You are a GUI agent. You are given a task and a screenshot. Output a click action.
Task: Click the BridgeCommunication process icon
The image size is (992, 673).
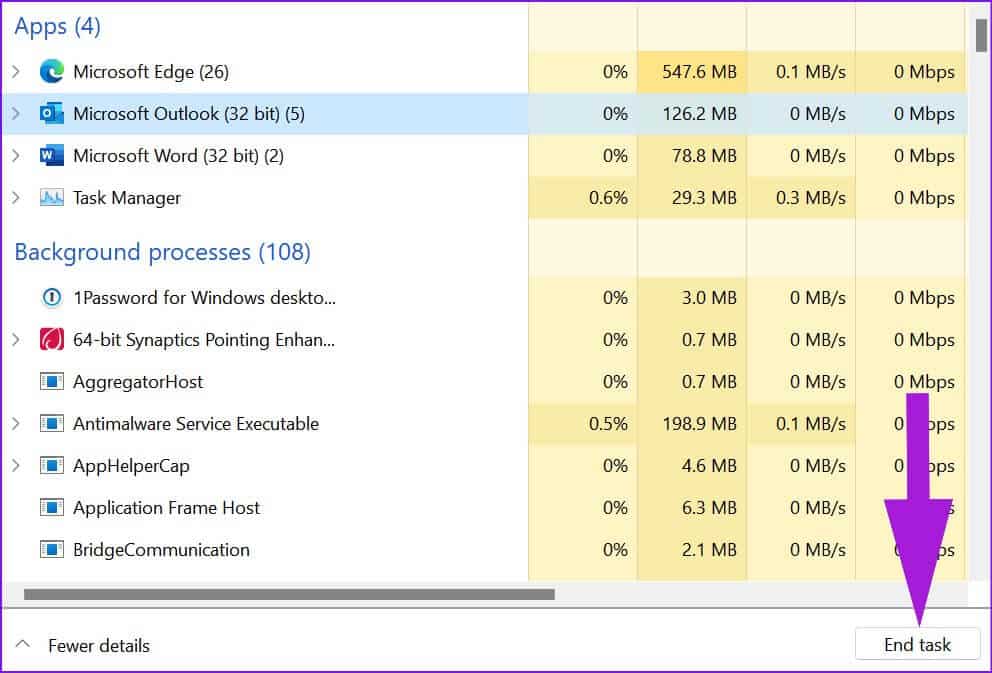click(x=51, y=550)
